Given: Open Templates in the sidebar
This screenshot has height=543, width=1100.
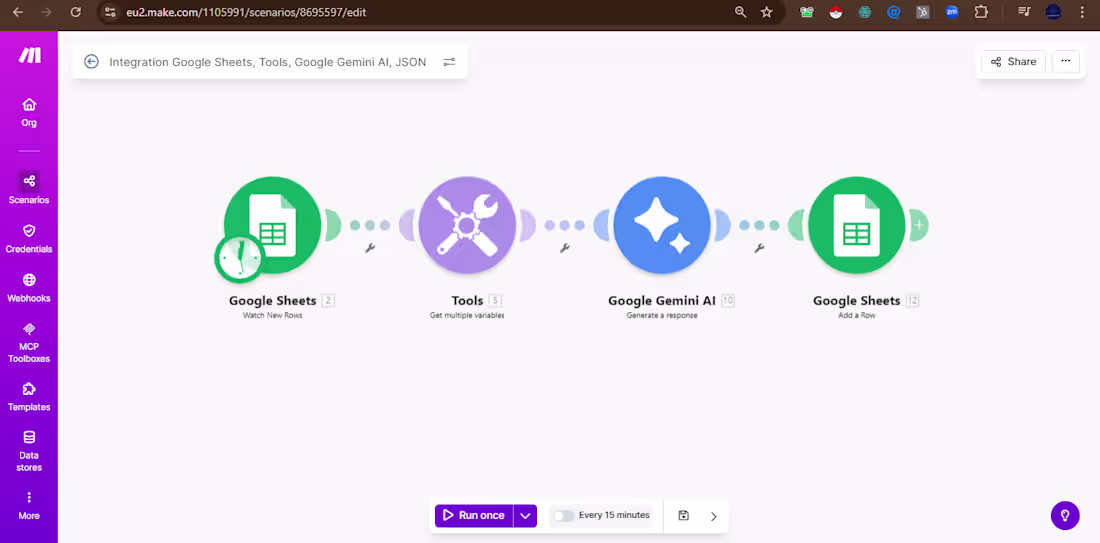Looking at the screenshot, I should pos(29,397).
